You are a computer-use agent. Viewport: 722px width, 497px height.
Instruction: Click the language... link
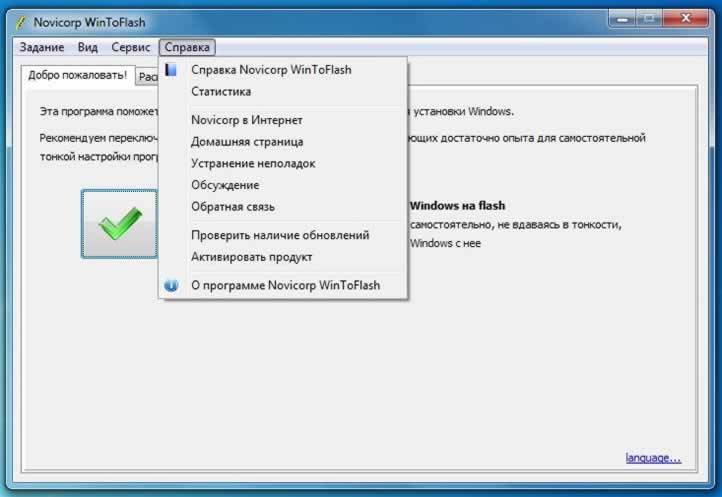coord(653,458)
